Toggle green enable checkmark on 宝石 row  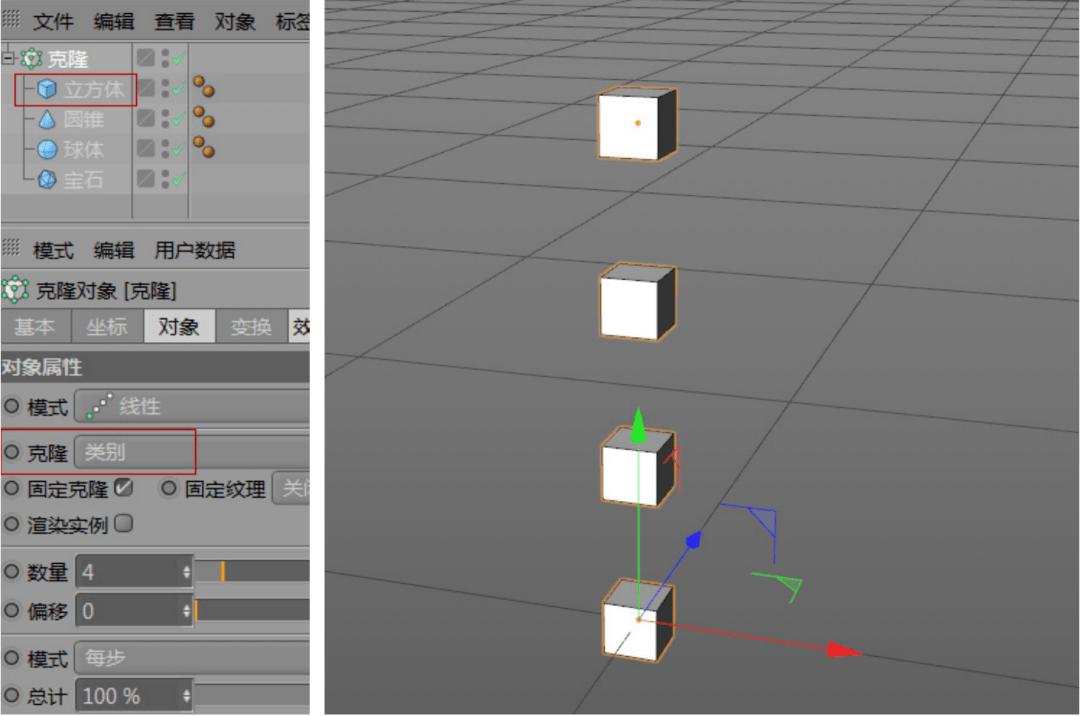(178, 180)
